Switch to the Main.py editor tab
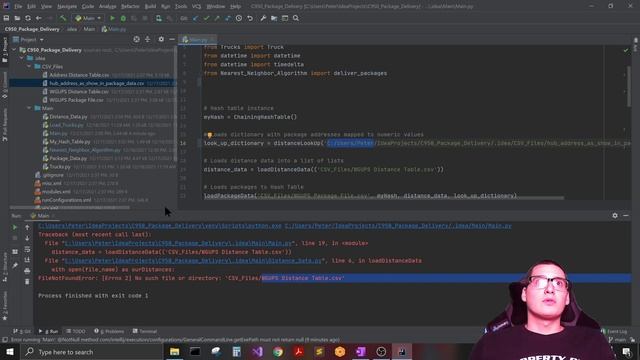 [x=198, y=40]
